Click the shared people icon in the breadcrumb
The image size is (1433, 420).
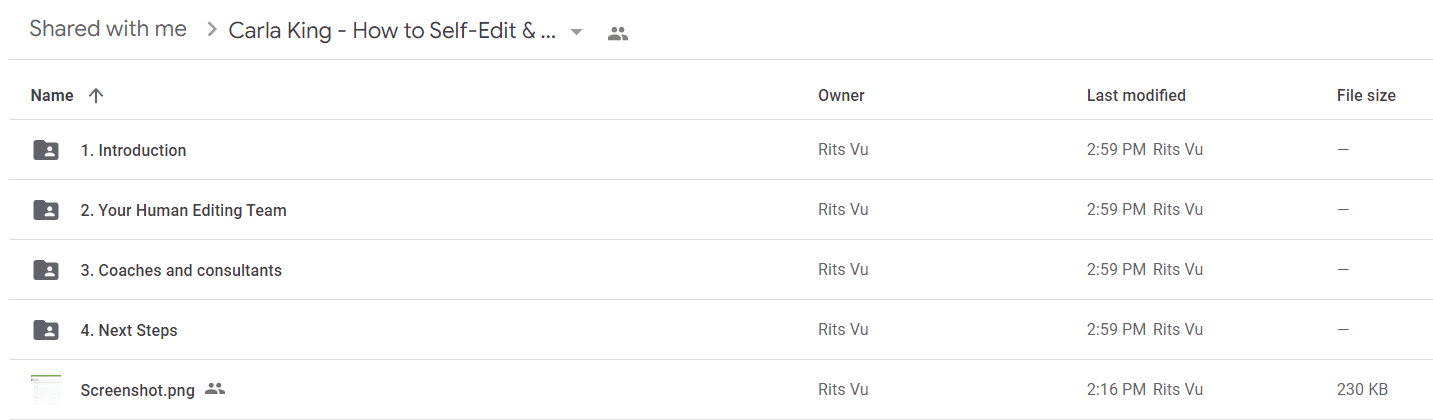[x=618, y=33]
